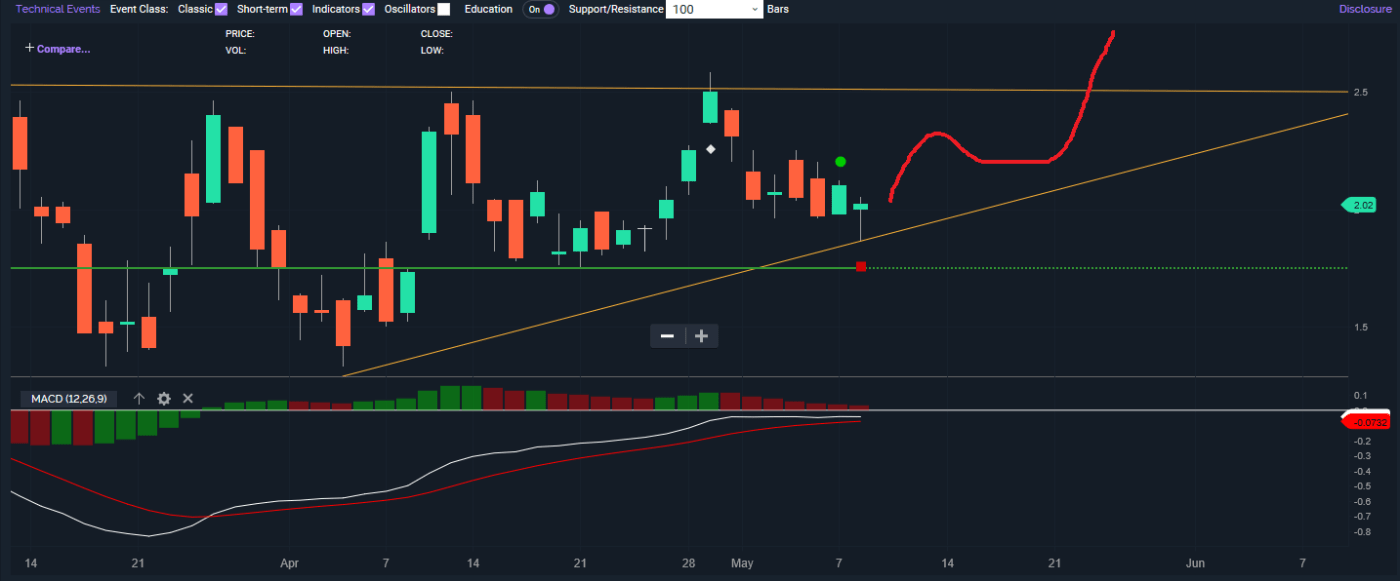Open MACD indicator settings gear
Screen dimensions: 1400x581
pyautogui.click(x=164, y=398)
